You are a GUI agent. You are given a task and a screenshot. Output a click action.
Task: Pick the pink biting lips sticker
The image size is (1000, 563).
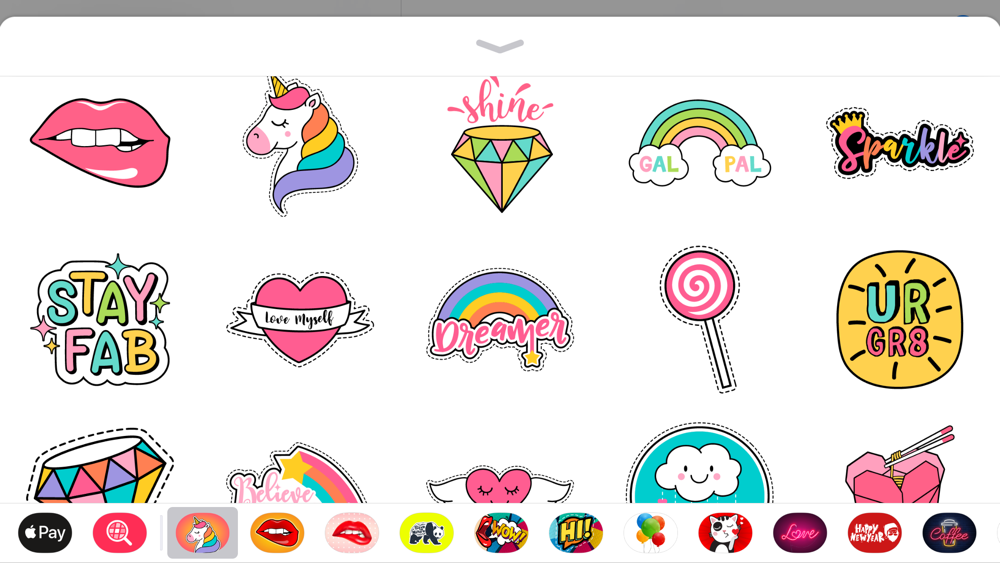[x=100, y=143]
